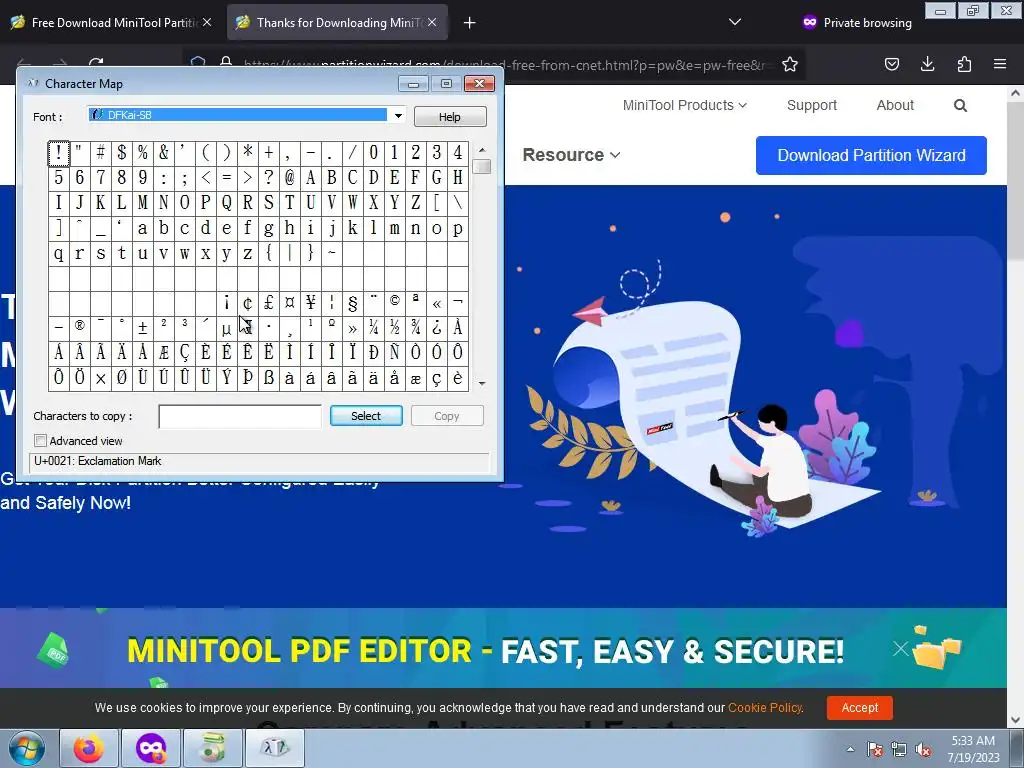Click the taskbar clock showing 5:33 AM
Viewport: 1024px width, 768px height.
973,749
